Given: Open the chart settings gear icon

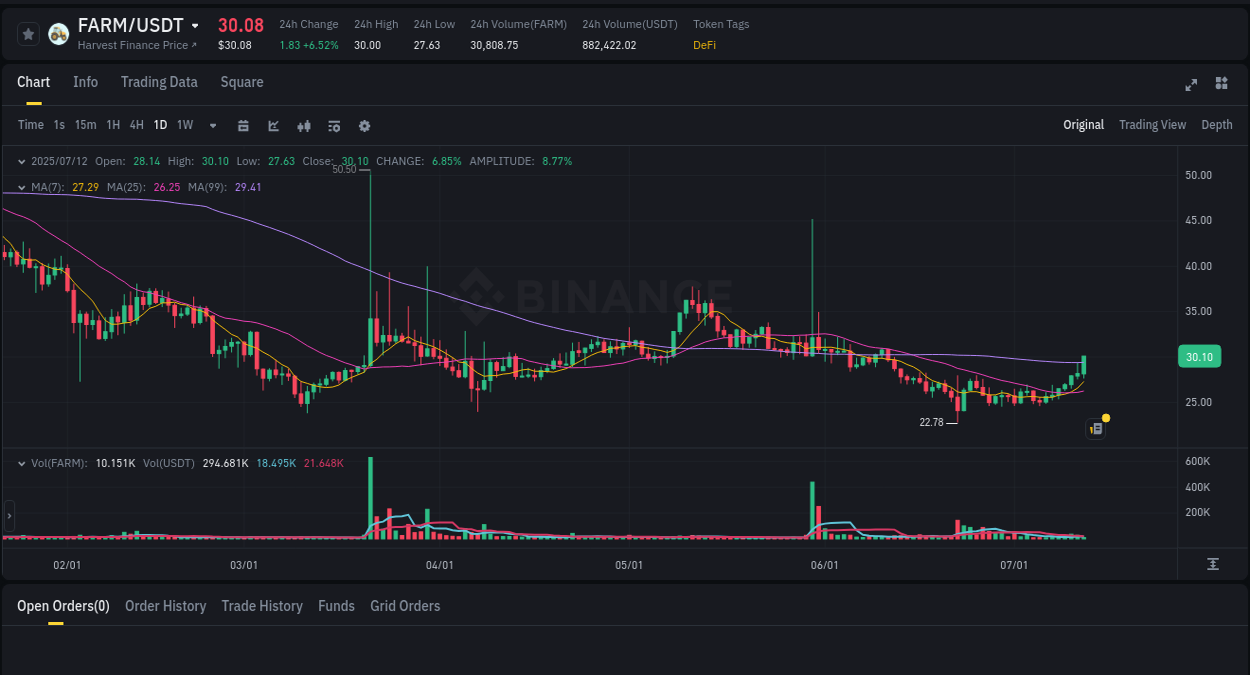Looking at the screenshot, I should click(364, 125).
